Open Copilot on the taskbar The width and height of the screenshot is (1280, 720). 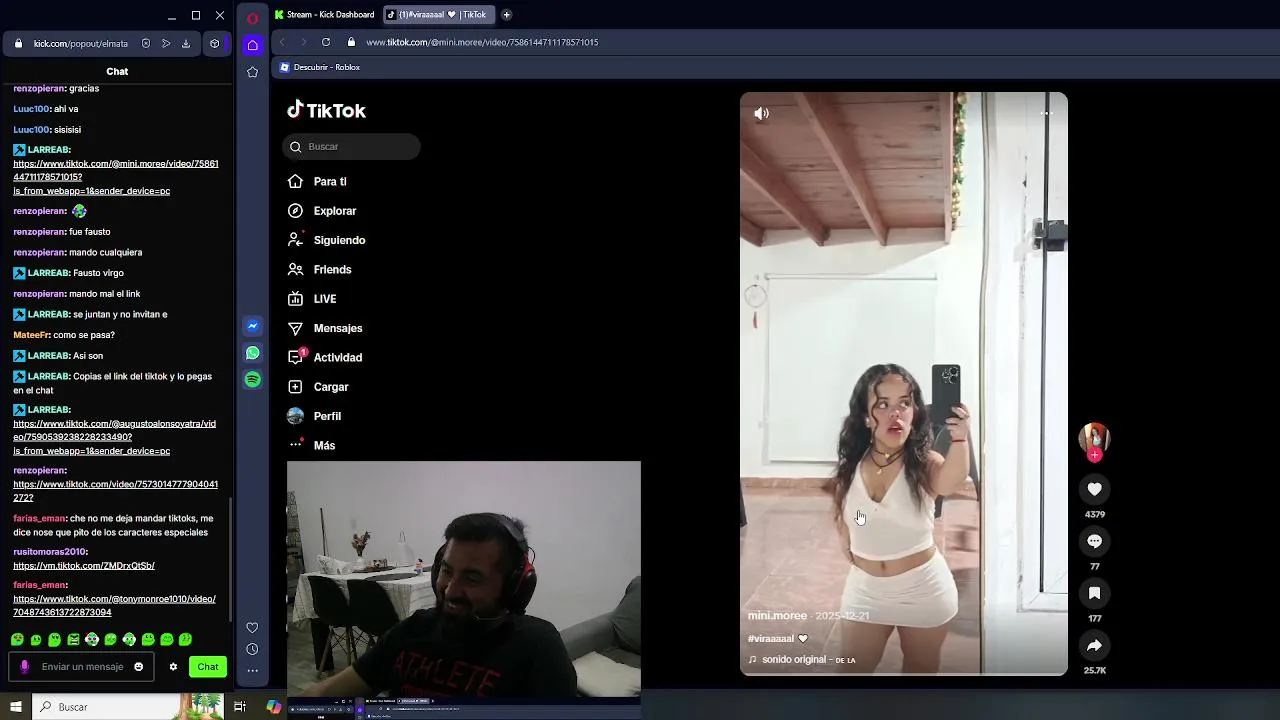click(274, 707)
